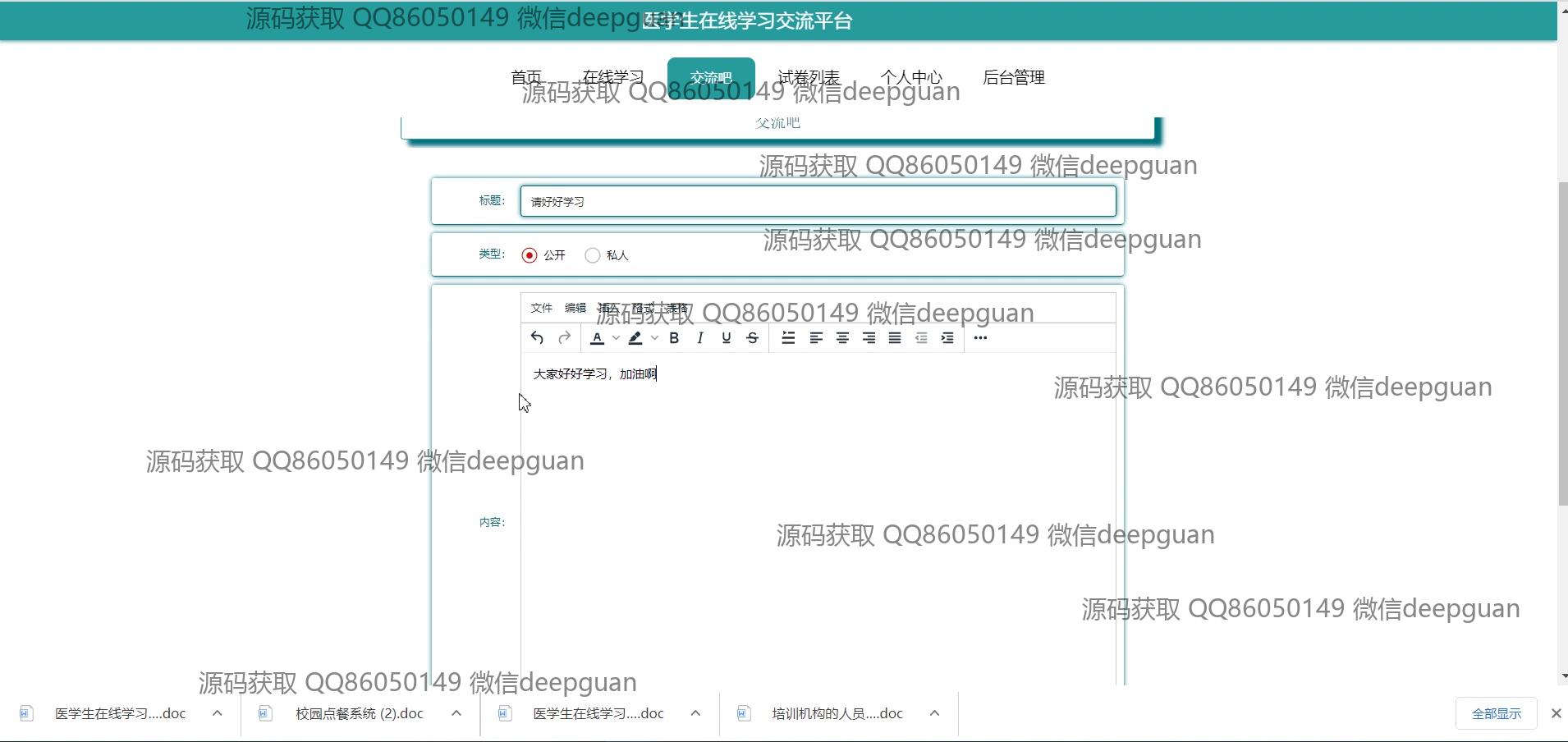Justify the editor text alignment
The width and height of the screenshot is (1568, 742).
[x=895, y=338]
